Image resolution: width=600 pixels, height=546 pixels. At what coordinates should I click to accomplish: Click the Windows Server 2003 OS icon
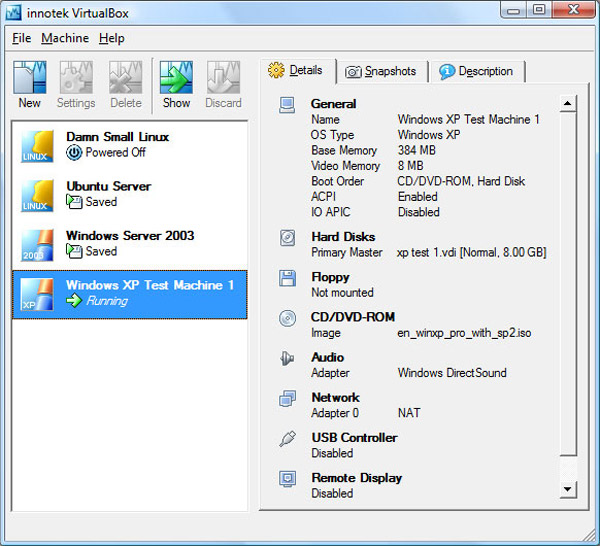click(37, 245)
